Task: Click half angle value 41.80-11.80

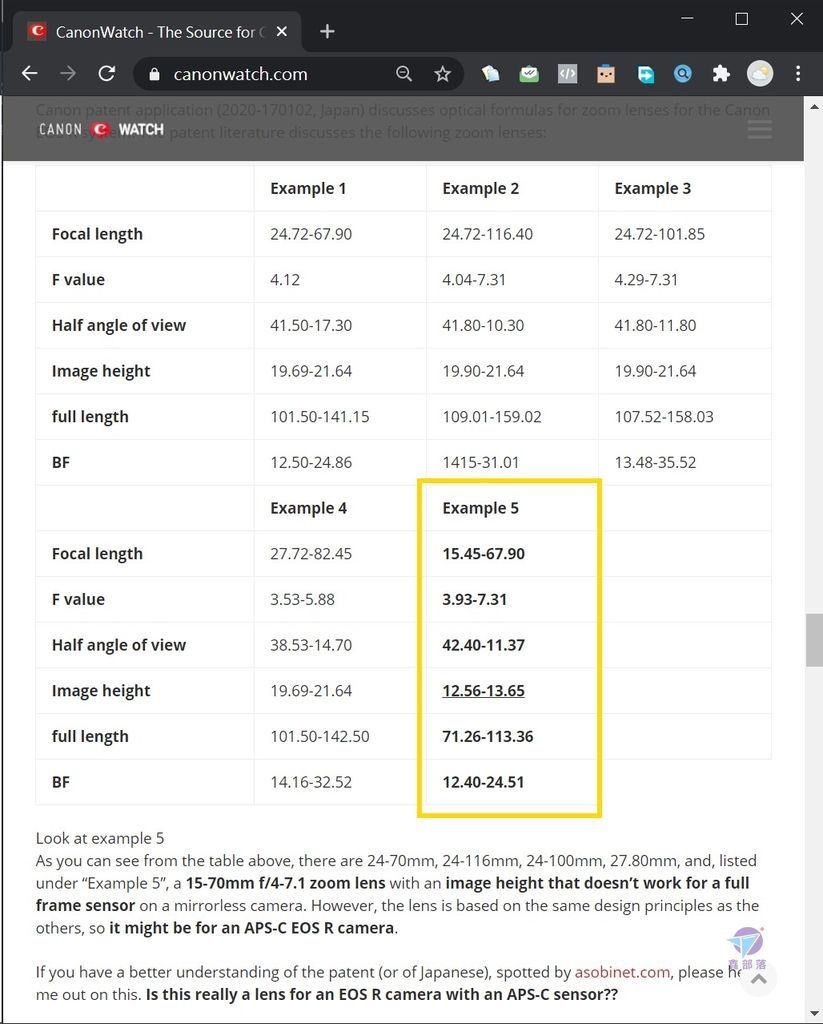Action: click(x=655, y=325)
